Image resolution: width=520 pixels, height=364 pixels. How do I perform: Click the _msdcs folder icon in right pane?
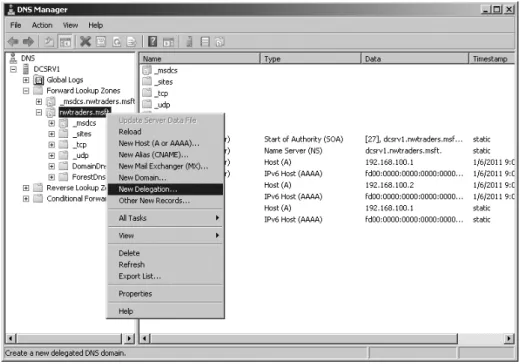[147, 70]
